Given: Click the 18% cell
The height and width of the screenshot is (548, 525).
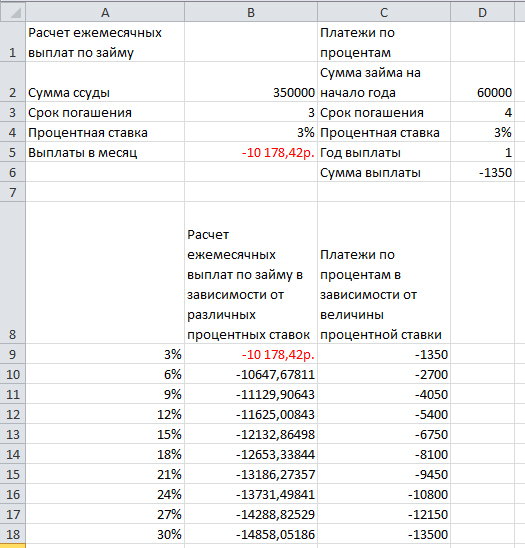Looking at the screenshot, I should click(105, 454).
